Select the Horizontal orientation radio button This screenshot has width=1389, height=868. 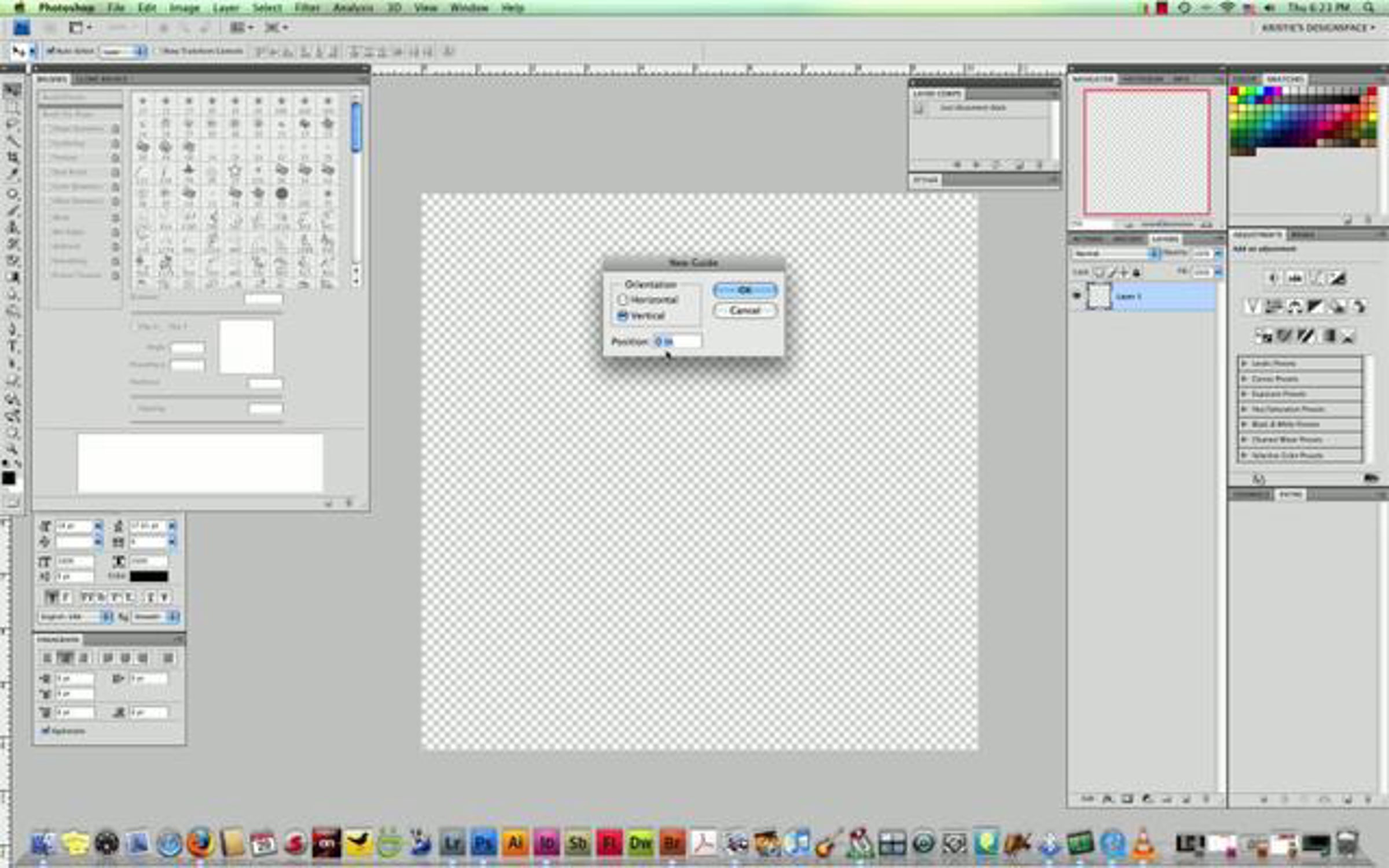(x=622, y=300)
